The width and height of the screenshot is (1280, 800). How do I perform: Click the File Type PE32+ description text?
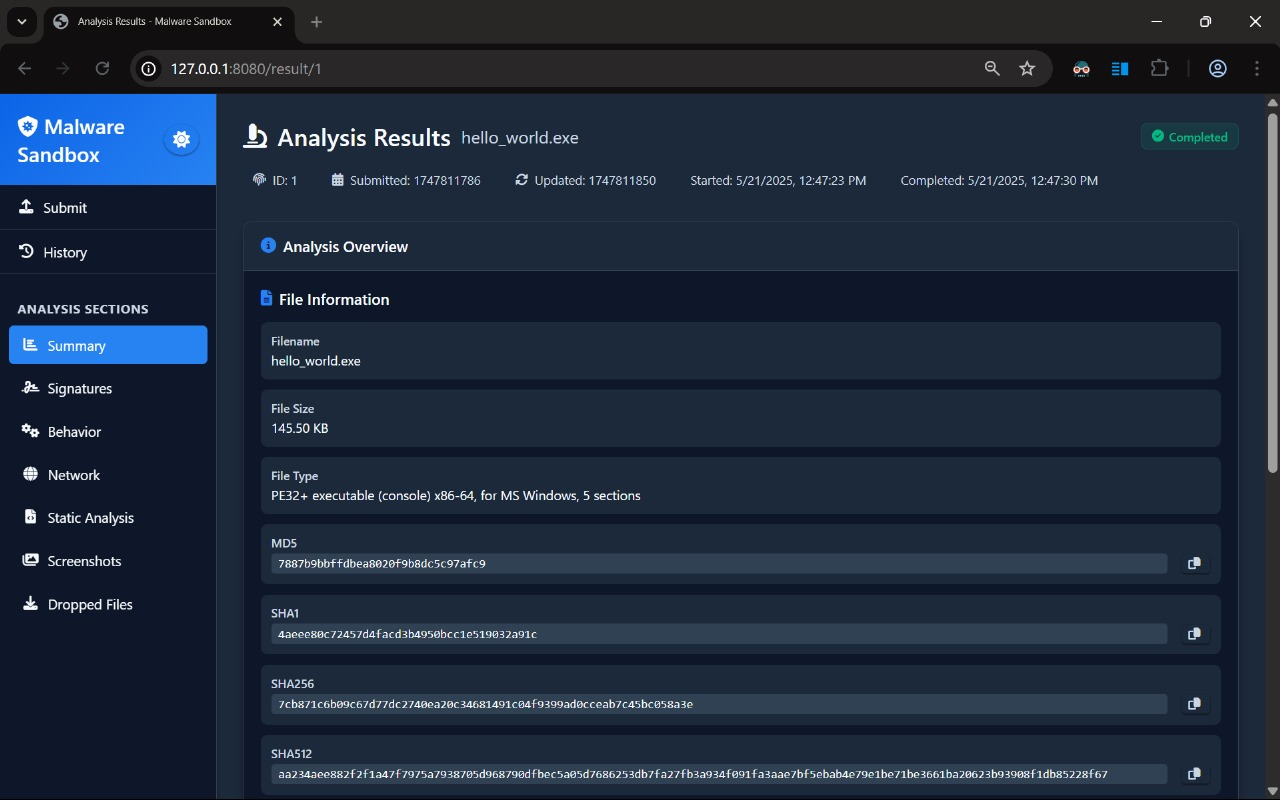456,495
